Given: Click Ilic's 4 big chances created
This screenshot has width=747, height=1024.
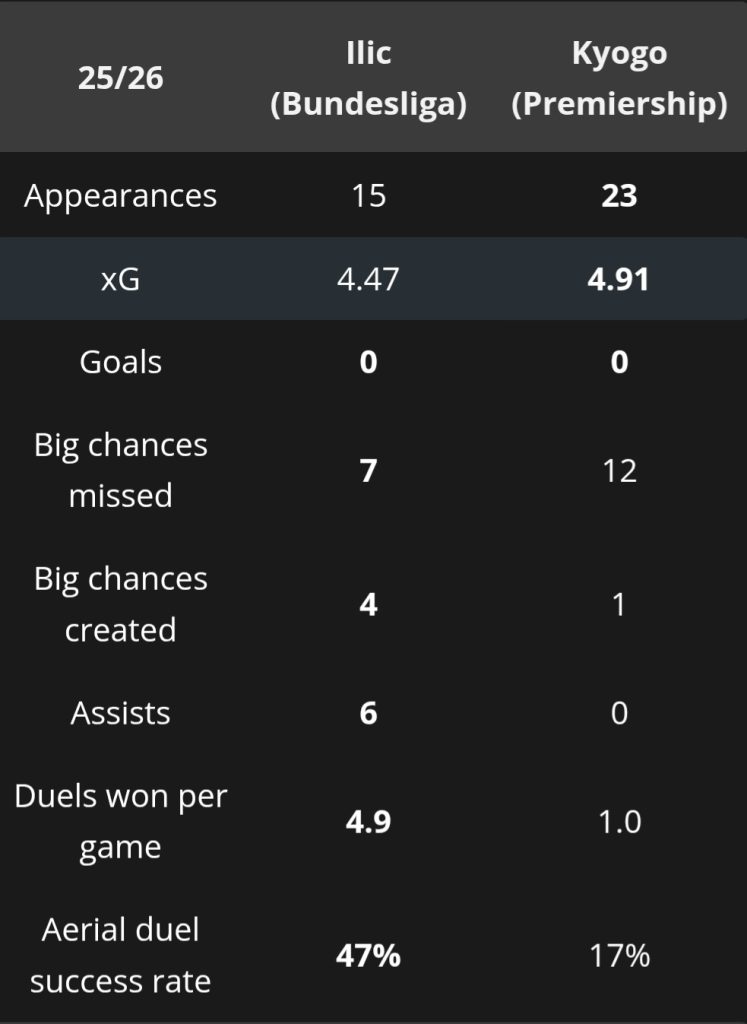Looking at the screenshot, I should tap(368, 604).
